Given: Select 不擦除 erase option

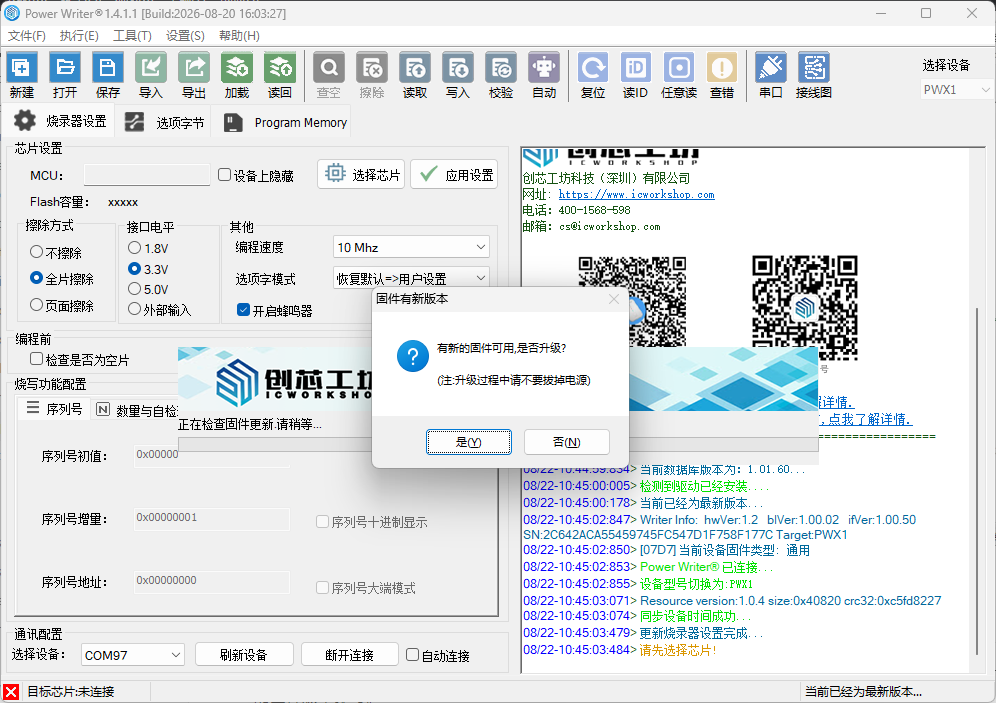Looking at the screenshot, I should click(36, 252).
